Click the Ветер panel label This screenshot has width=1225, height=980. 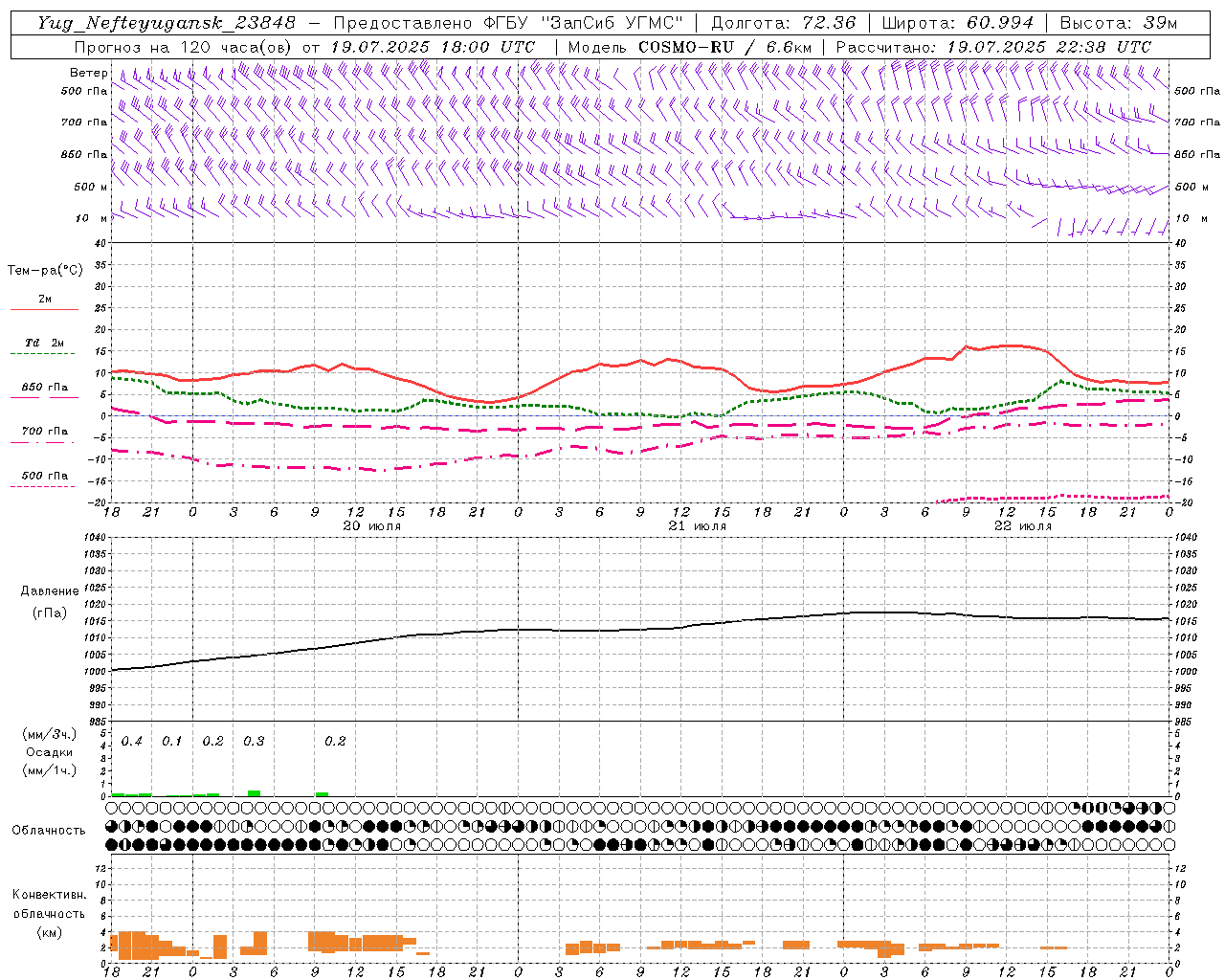[88, 73]
